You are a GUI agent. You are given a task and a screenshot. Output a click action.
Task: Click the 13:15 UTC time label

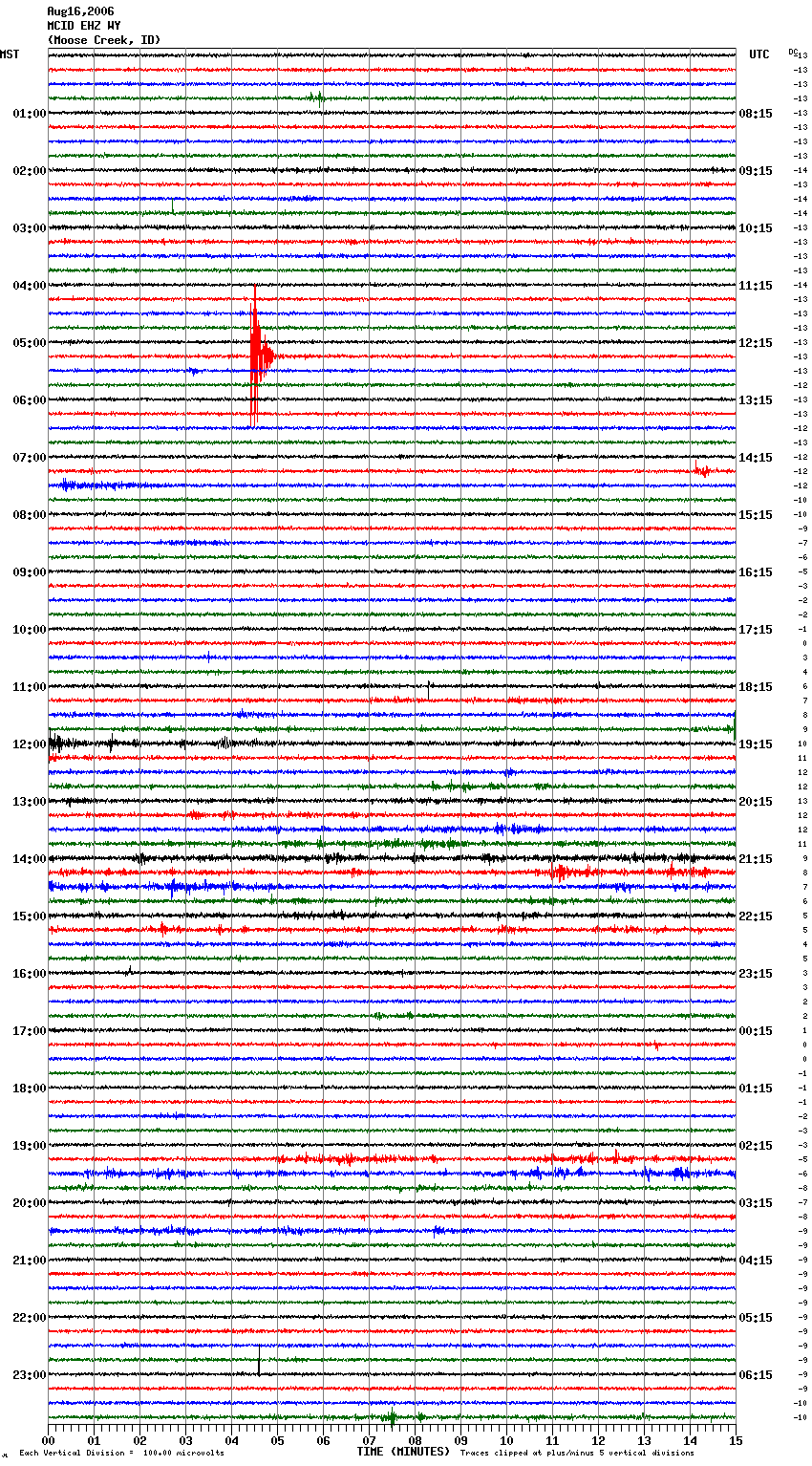(756, 400)
